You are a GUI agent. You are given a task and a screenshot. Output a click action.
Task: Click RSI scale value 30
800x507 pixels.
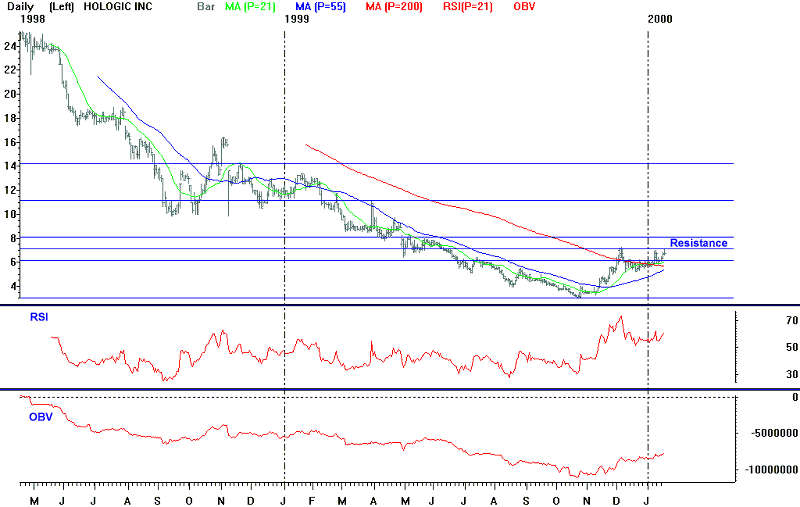(792, 374)
